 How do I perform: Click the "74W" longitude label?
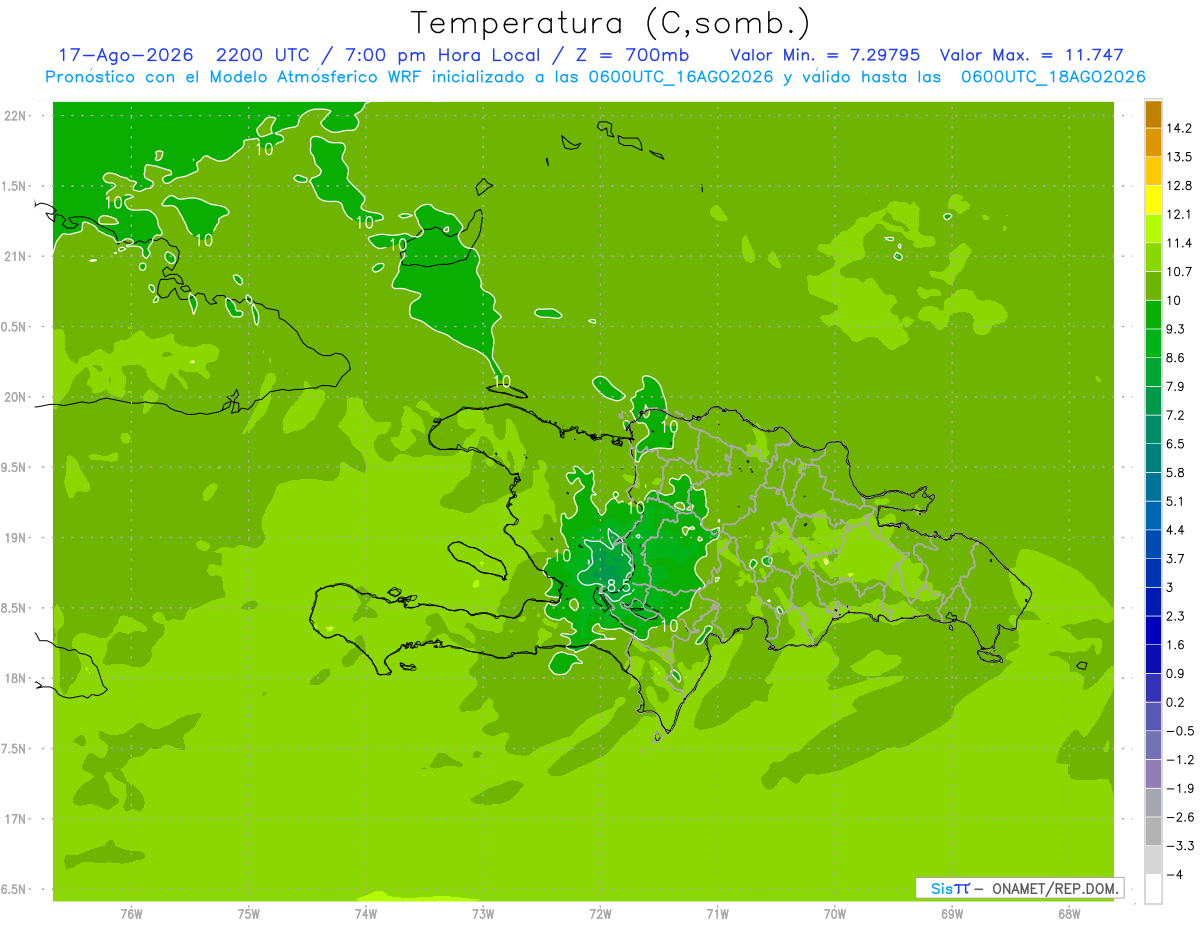click(x=366, y=914)
